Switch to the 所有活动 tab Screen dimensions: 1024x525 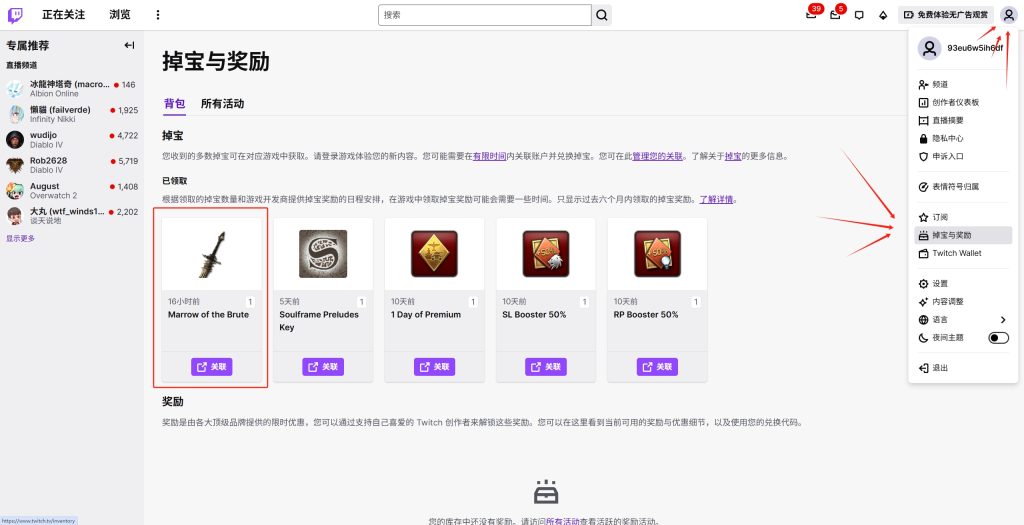coord(222,103)
